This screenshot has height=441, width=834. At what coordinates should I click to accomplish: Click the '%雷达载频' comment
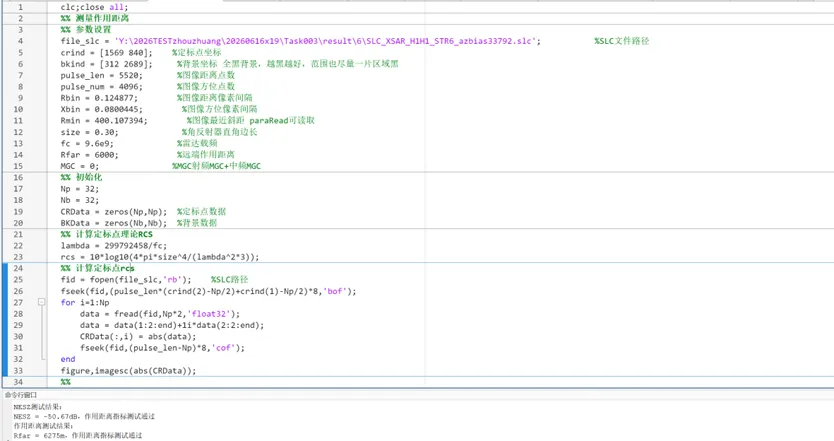coord(197,144)
